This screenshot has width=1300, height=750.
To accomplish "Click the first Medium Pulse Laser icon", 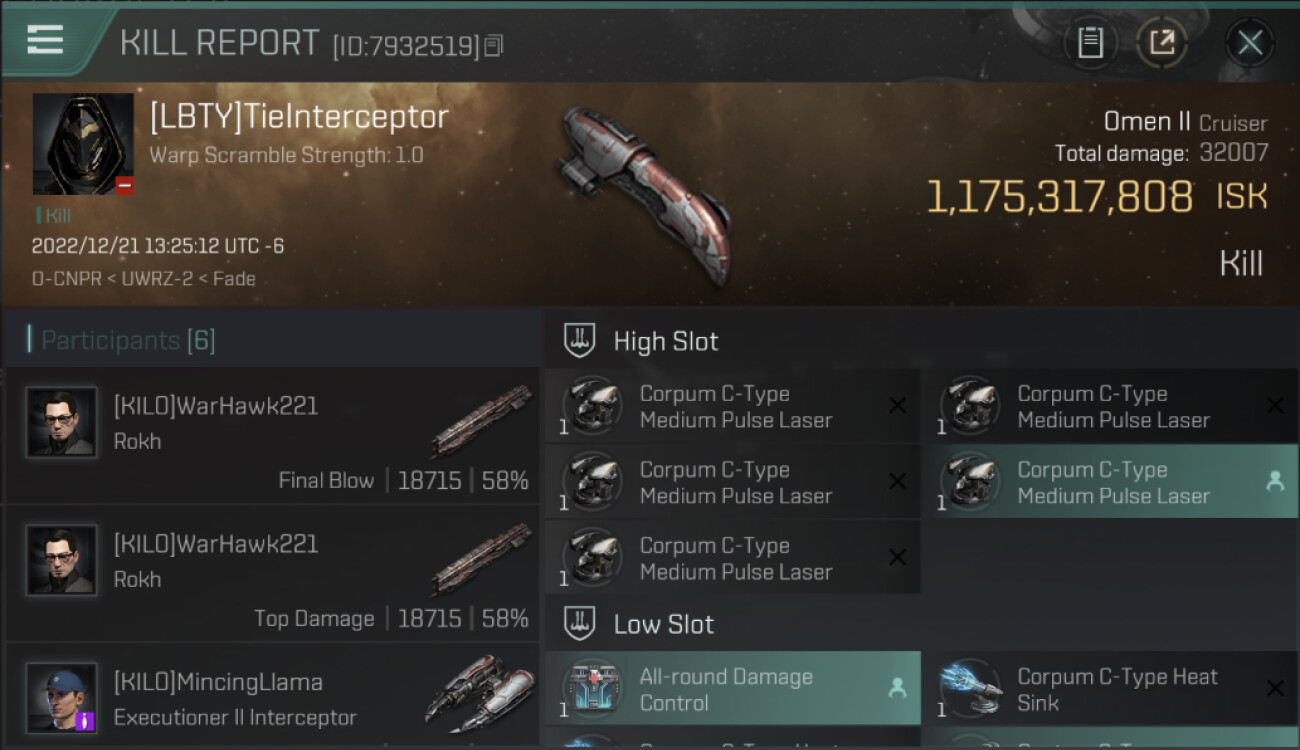I will click(x=592, y=406).
